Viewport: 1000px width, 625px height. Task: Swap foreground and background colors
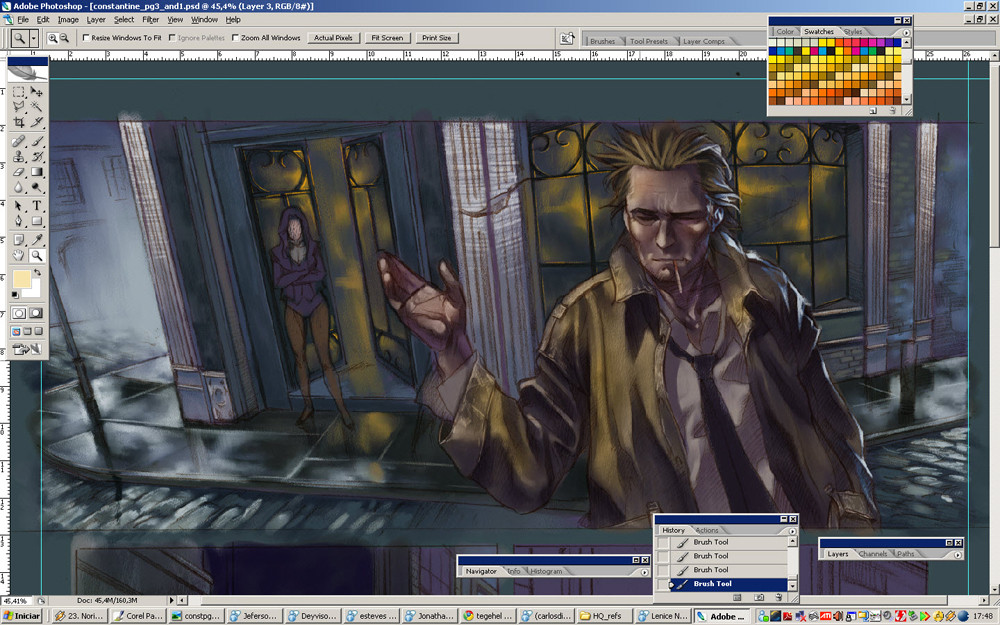pos(38,273)
